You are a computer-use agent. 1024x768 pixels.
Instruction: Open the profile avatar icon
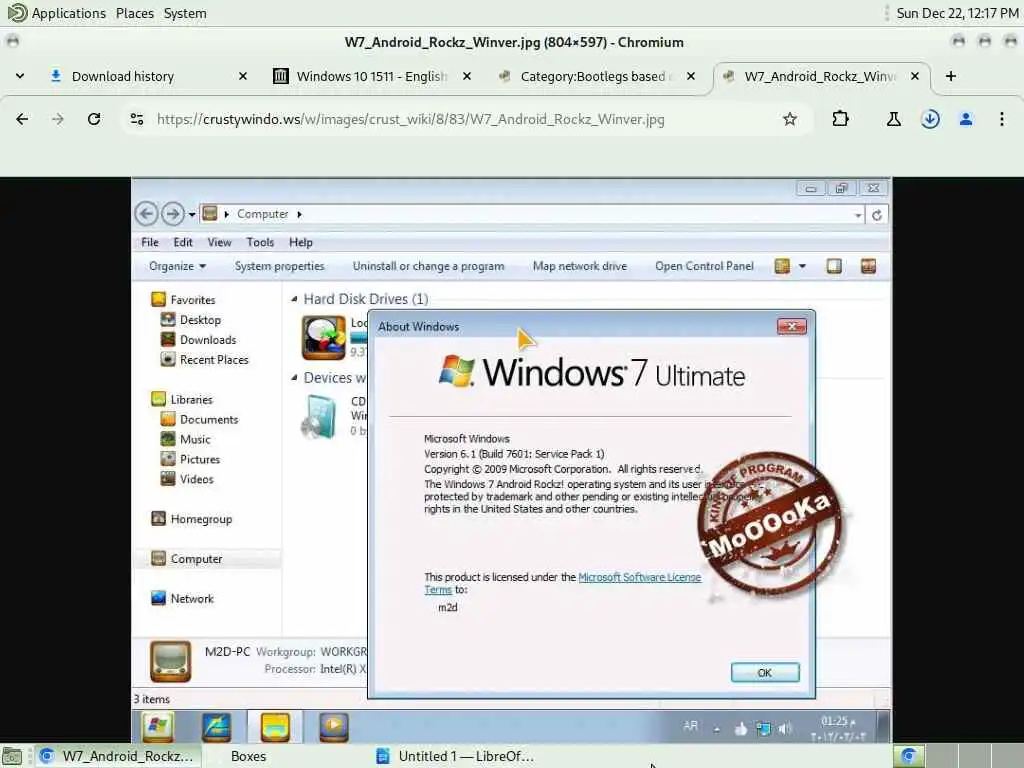coord(966,119)
